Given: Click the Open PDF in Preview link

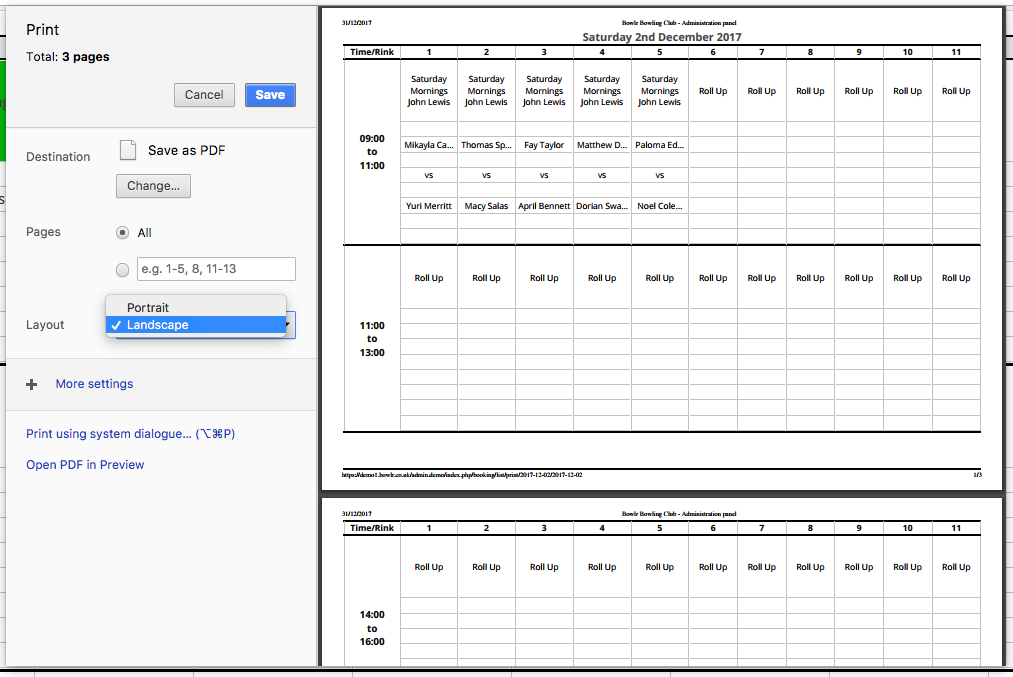Looking at the screenshot, I should tap(85, 465).
